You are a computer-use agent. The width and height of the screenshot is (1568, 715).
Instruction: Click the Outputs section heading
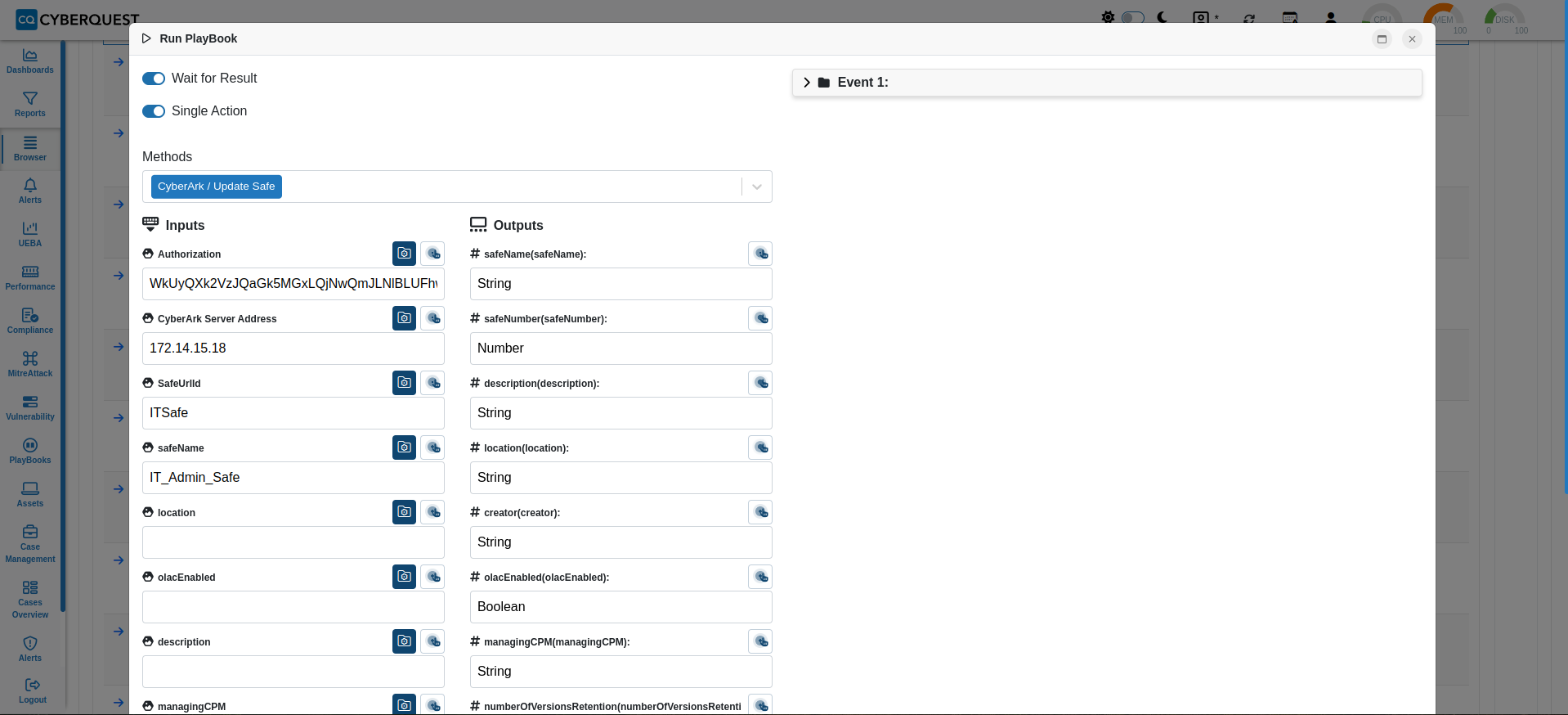pos(518,226)
